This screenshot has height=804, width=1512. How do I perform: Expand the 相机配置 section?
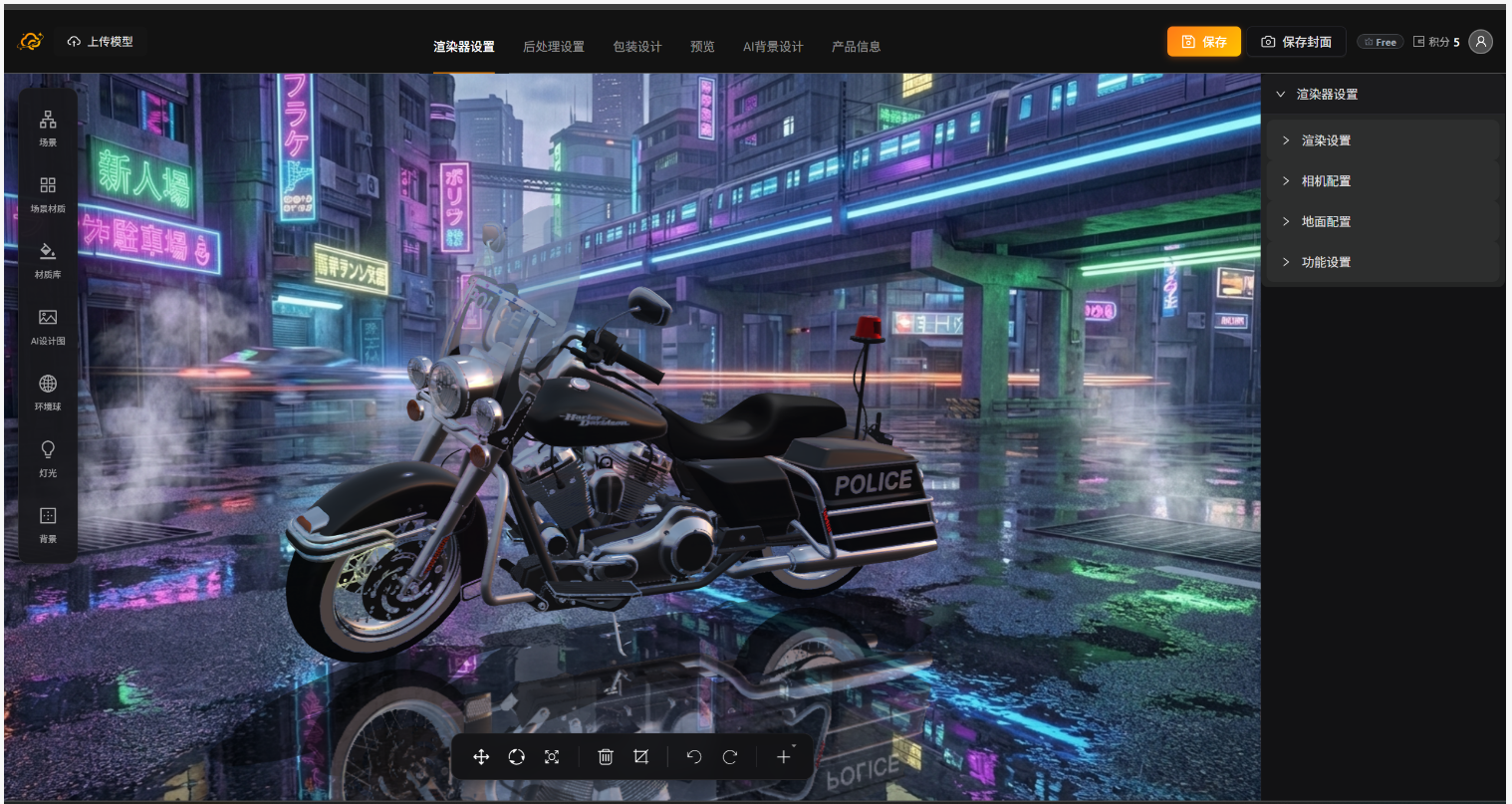pyautogui.click(x=1325, y=181)
